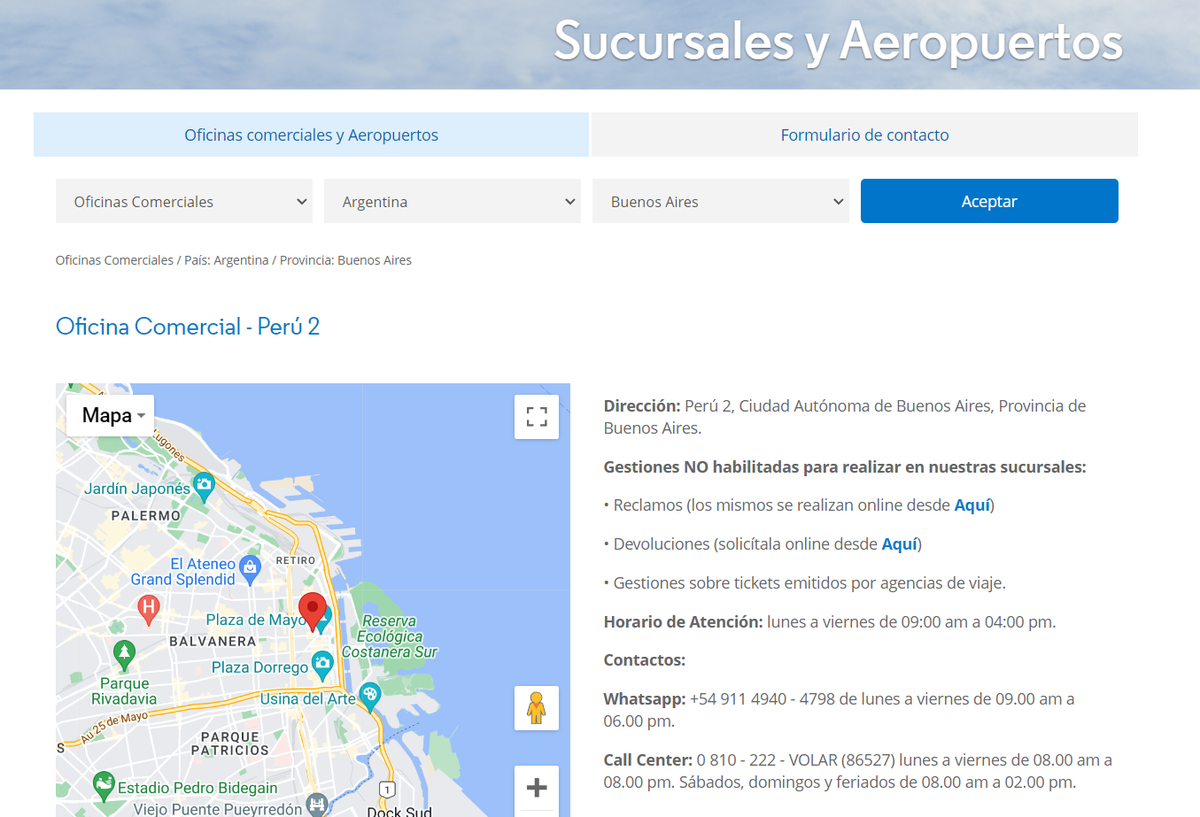Select Oficinas comerciales y Aeropuertos tab
The image size is (1200, 817).
coord(311,135)
